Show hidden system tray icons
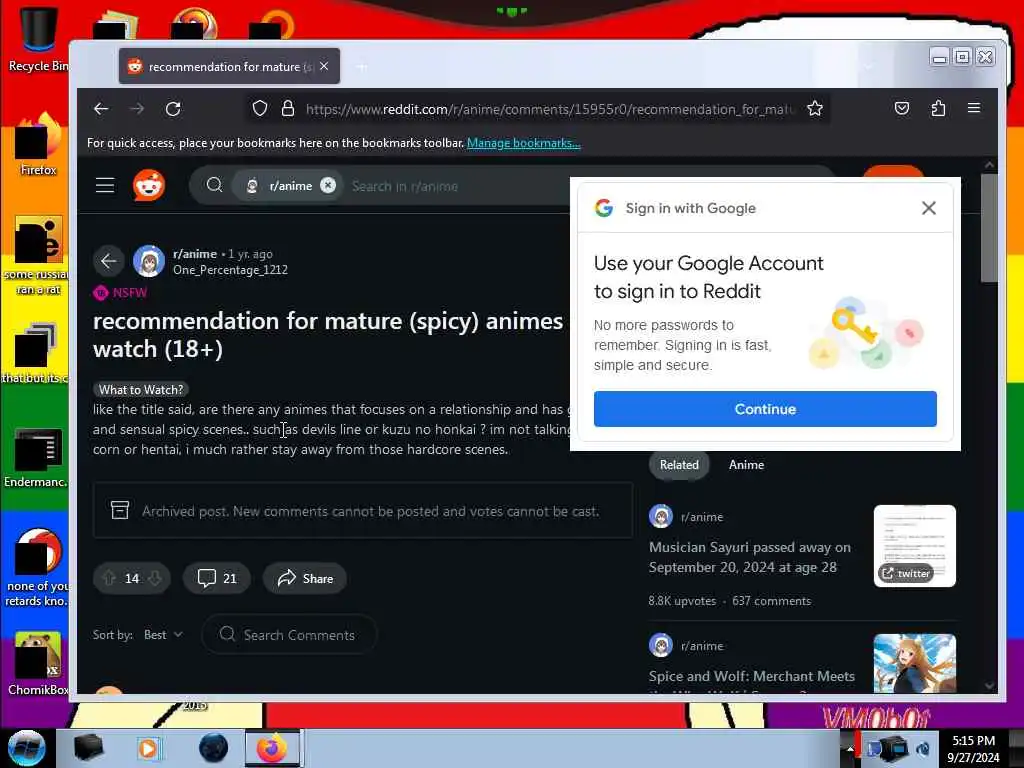Viewport: 1024px width, 768px height. [x=850, y=748]
